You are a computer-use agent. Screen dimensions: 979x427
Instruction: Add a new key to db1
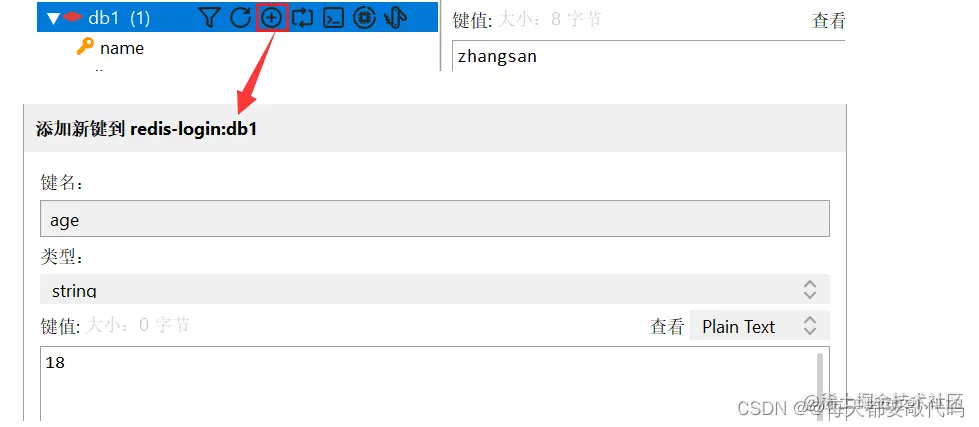(x=272, y=18)
